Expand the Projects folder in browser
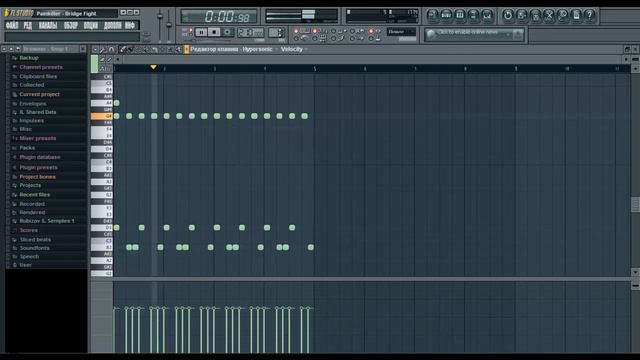Screen dimensions: 640x360 tap(30, 185)
